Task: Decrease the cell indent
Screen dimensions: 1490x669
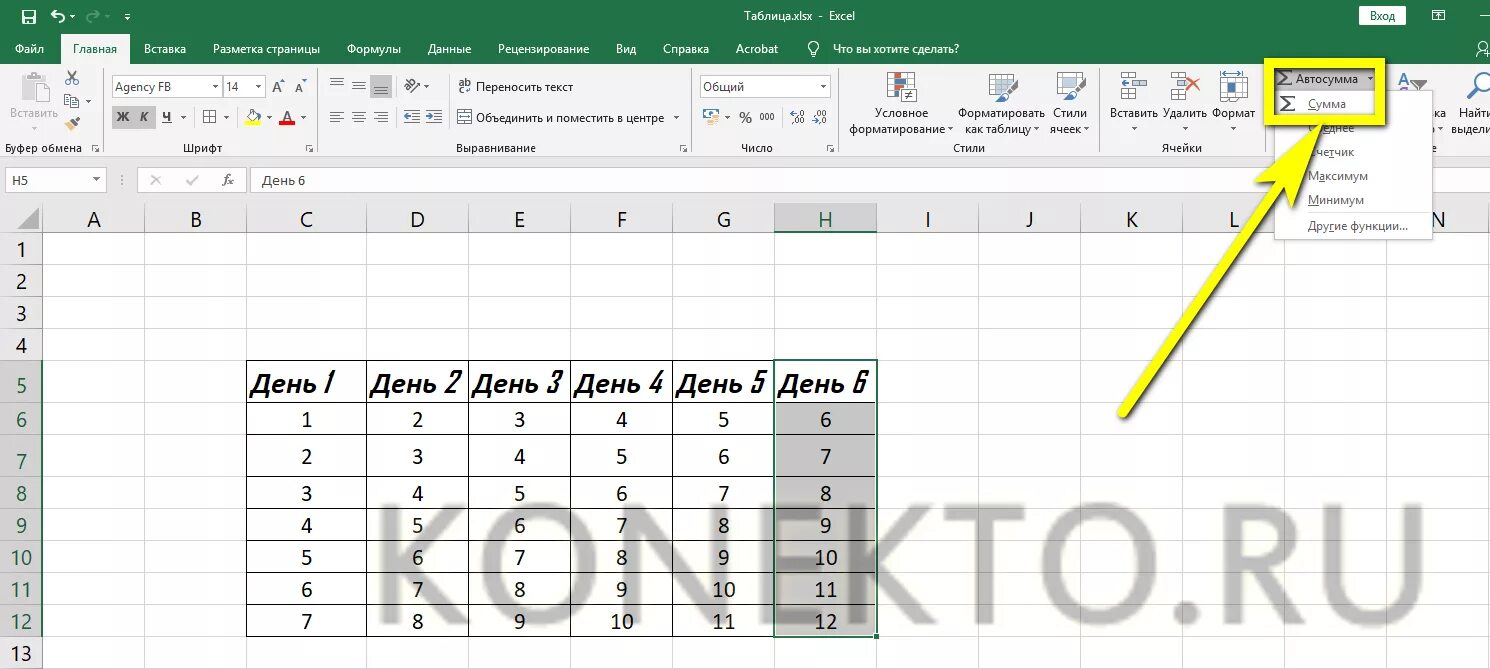Action: tap(411, 117)
